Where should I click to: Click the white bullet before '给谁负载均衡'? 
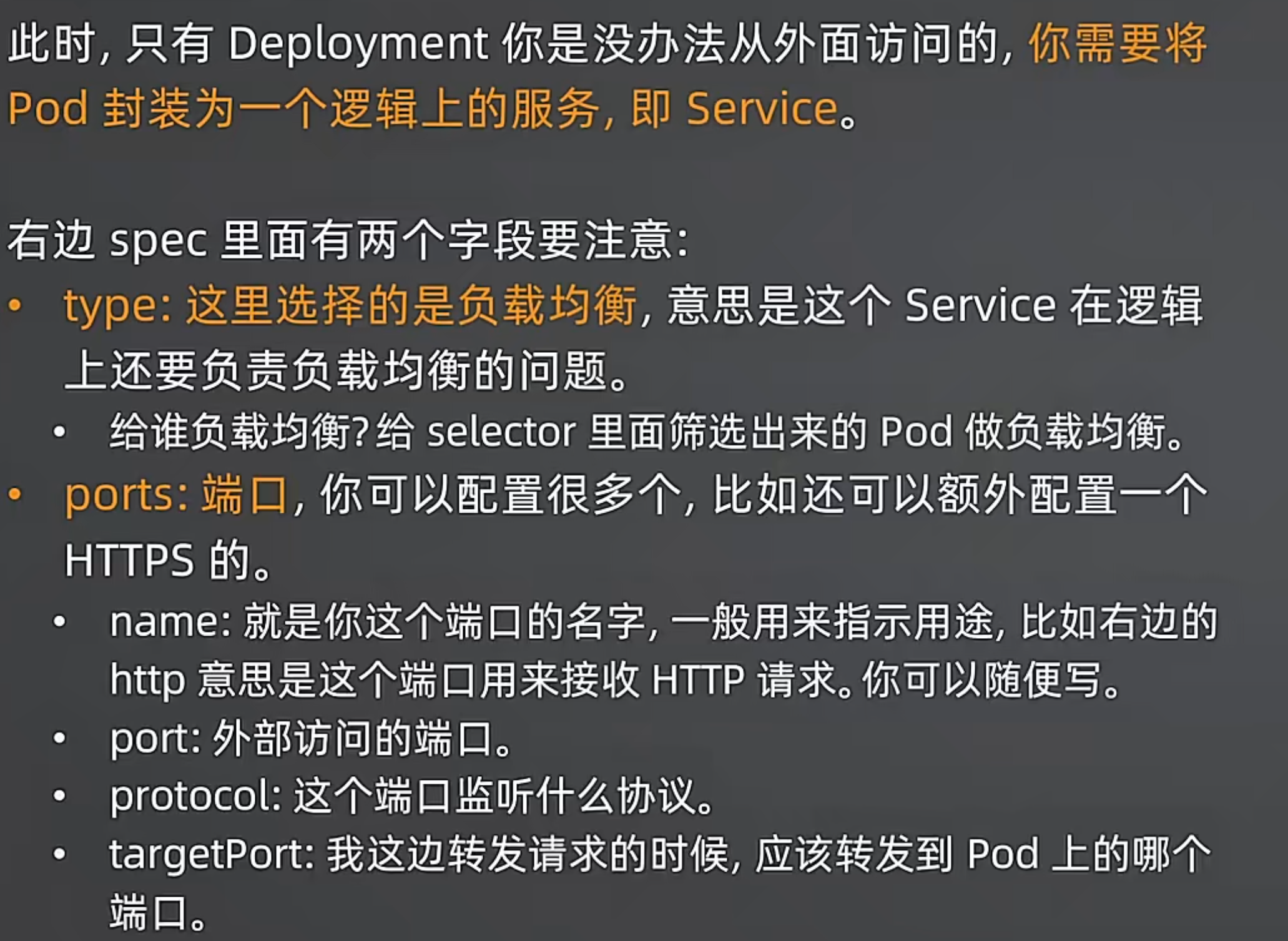(59, 432)
